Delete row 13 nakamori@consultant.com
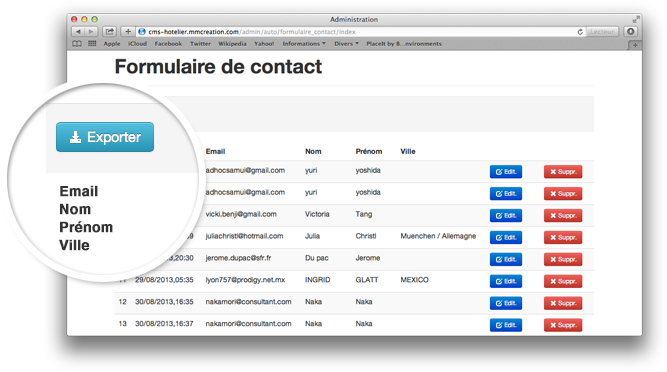Image resolution: width=667 pixels, height=372 pixels. click(563, 325)
